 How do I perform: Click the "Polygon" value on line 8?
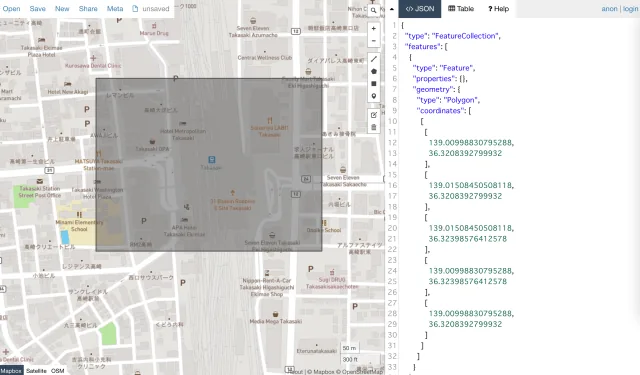461,100
